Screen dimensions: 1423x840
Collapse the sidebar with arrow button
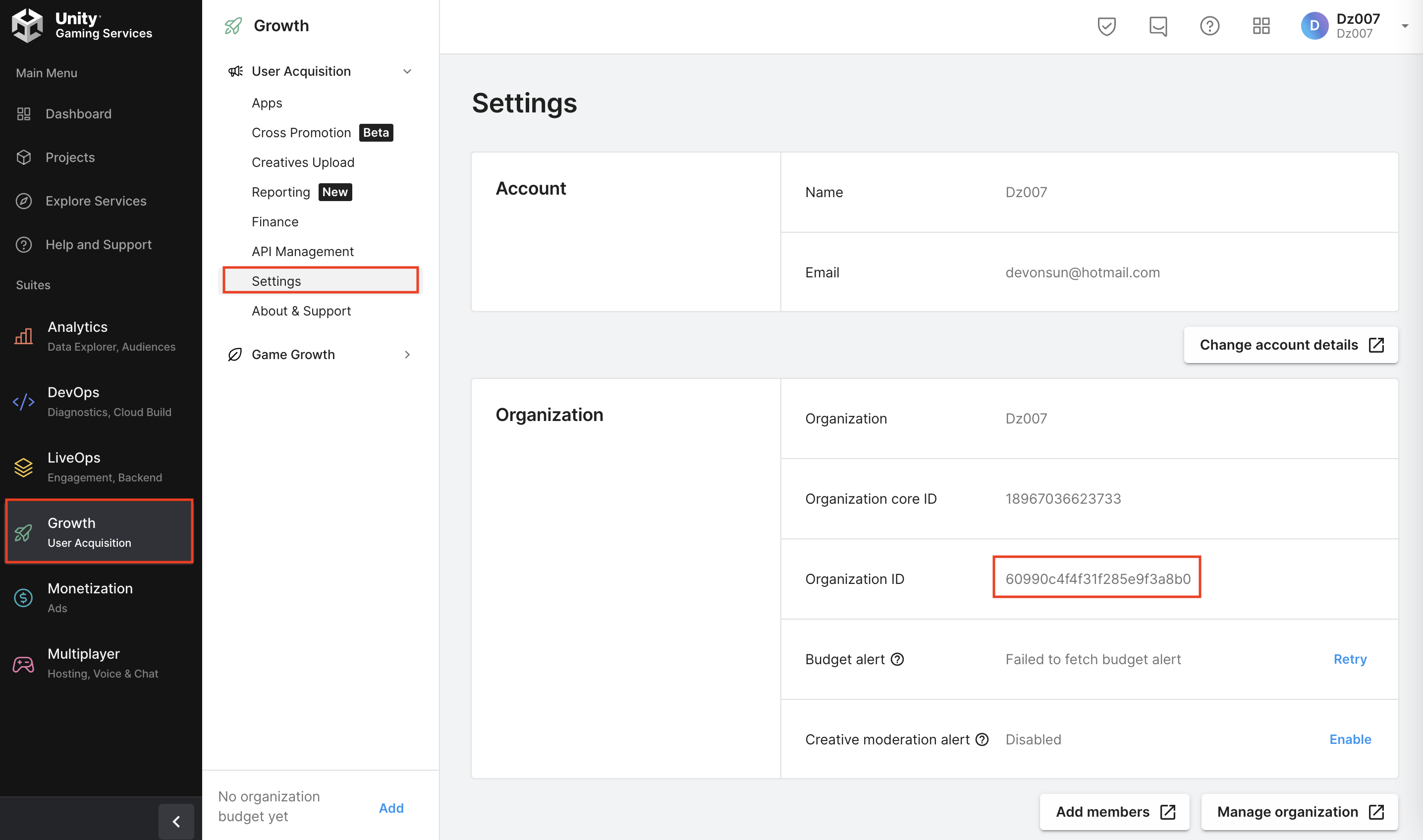coord(176,821)
